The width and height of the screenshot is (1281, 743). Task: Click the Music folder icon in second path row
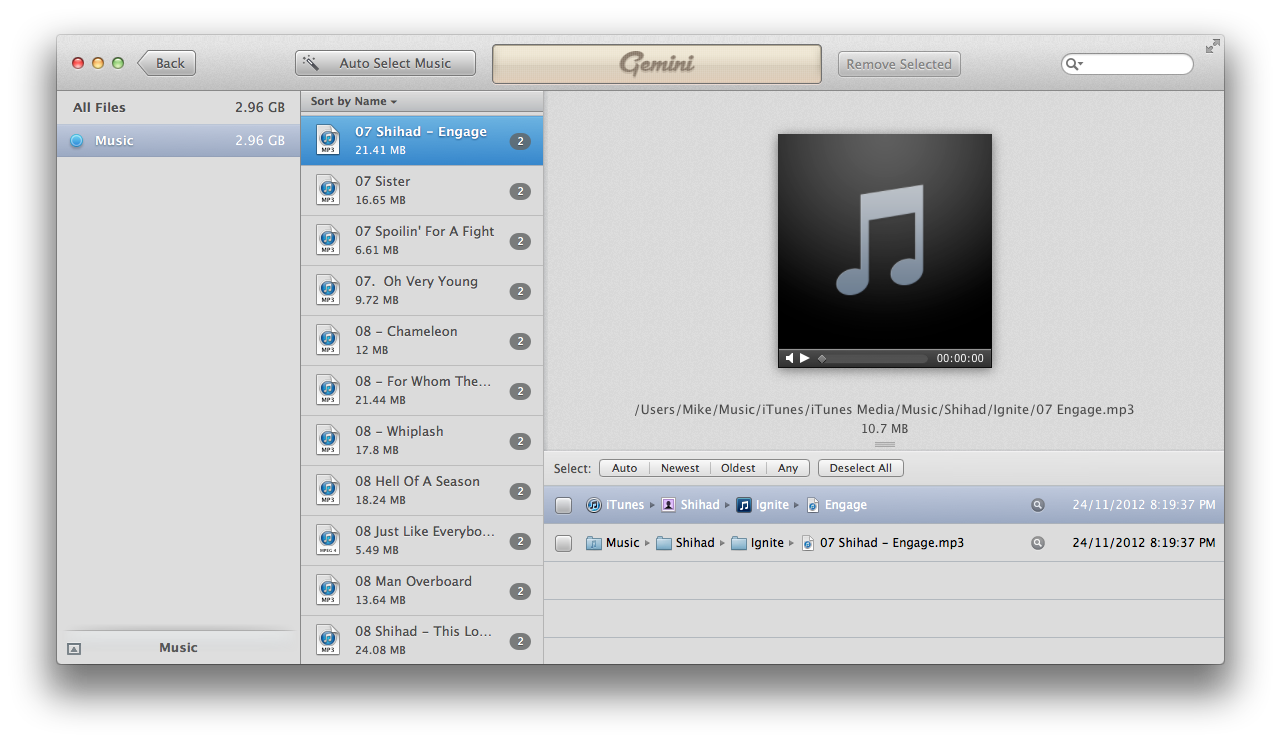594,543
